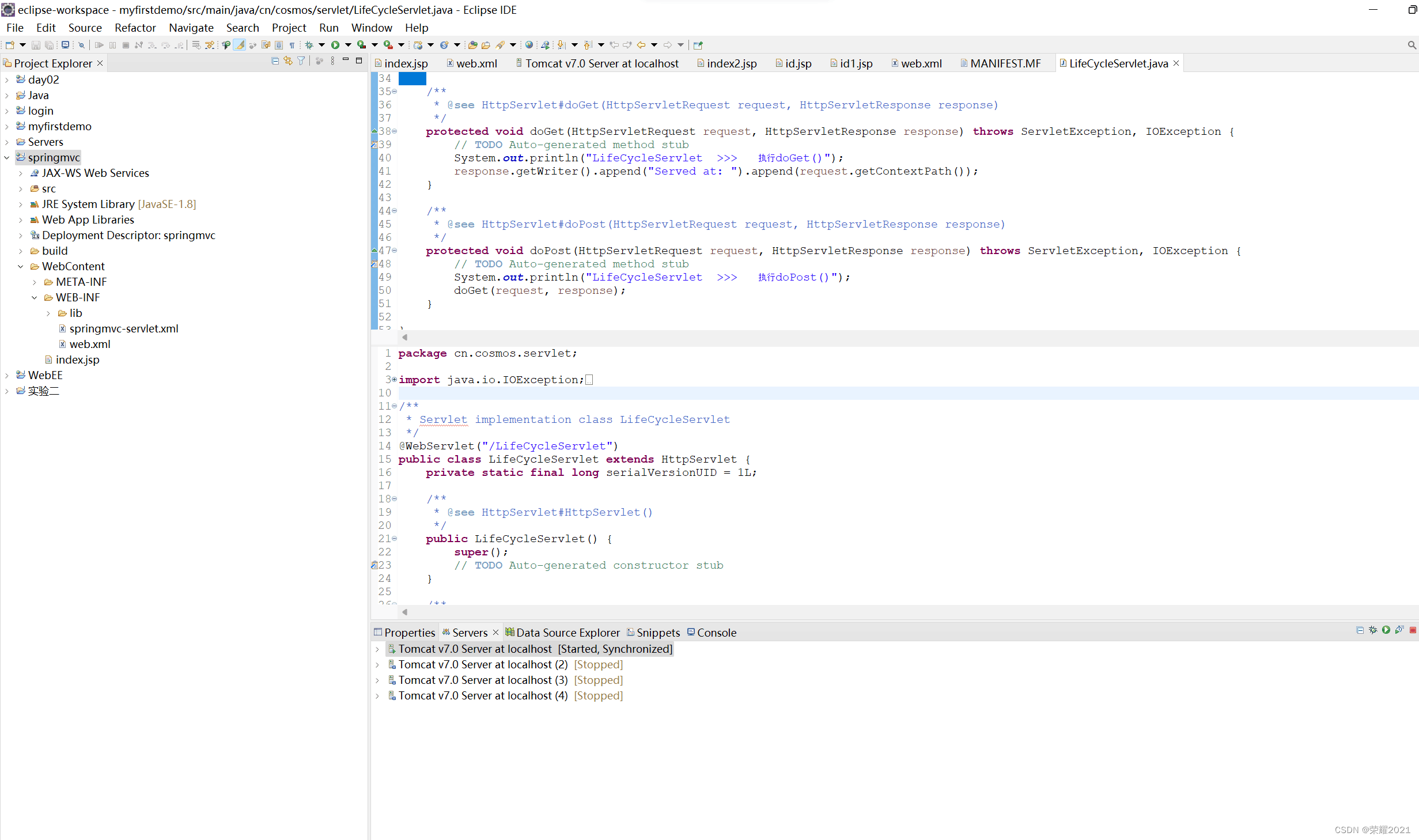Click the New Java Class toolbar icon
1419x840 pixels.
coord(444,45)
